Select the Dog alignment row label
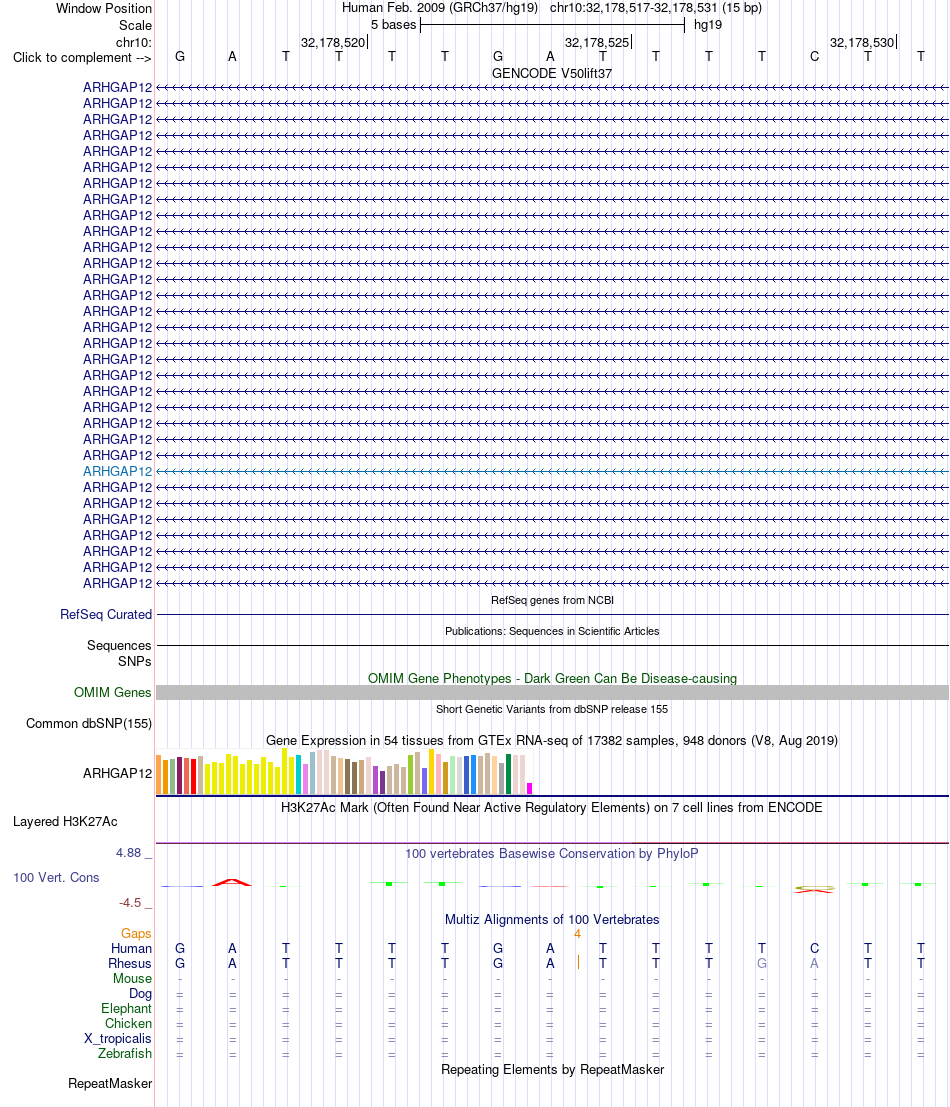Screen dimensions: 950x1107 (x=140, y=993)
